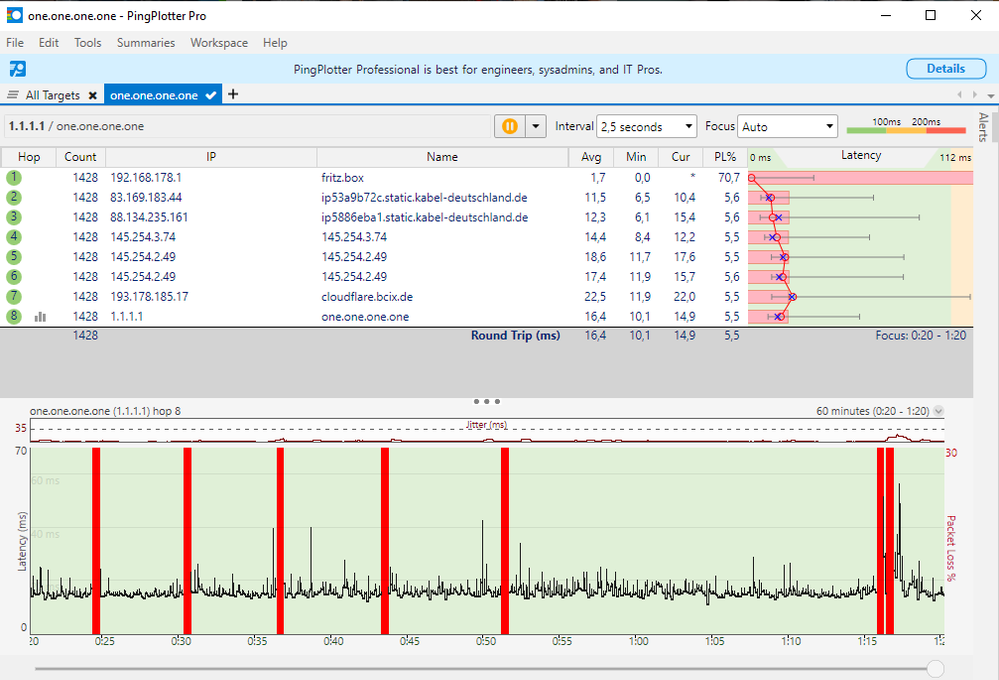The width and height of the screenshot is (999, 680).
Task: Click the hop 8 bar graph icon
Action: (41, 317)
